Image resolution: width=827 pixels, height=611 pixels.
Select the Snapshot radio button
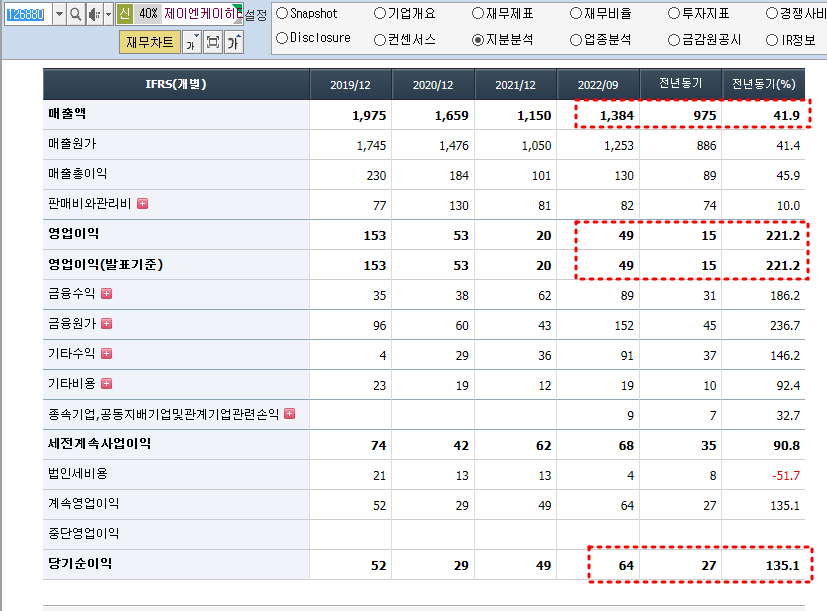pyautogui.click(x=282, y=13)
